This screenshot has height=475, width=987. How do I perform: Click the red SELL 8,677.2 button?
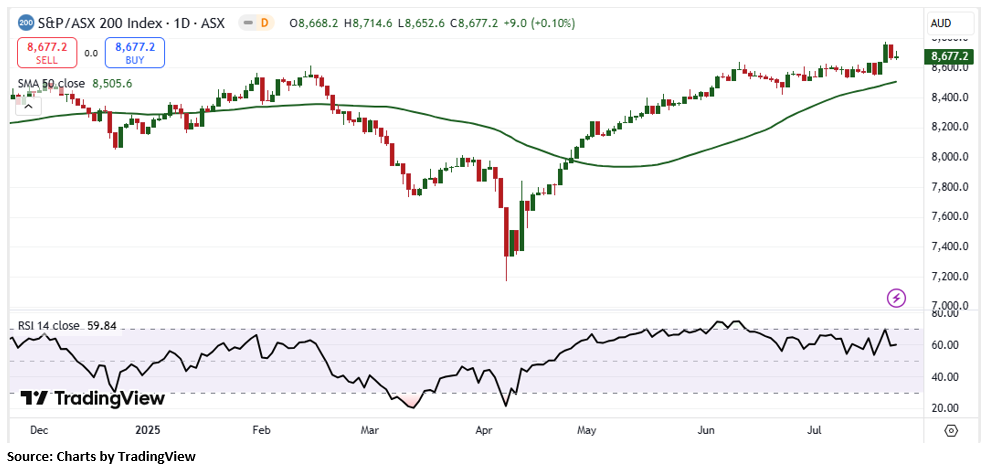pos(47,53)
